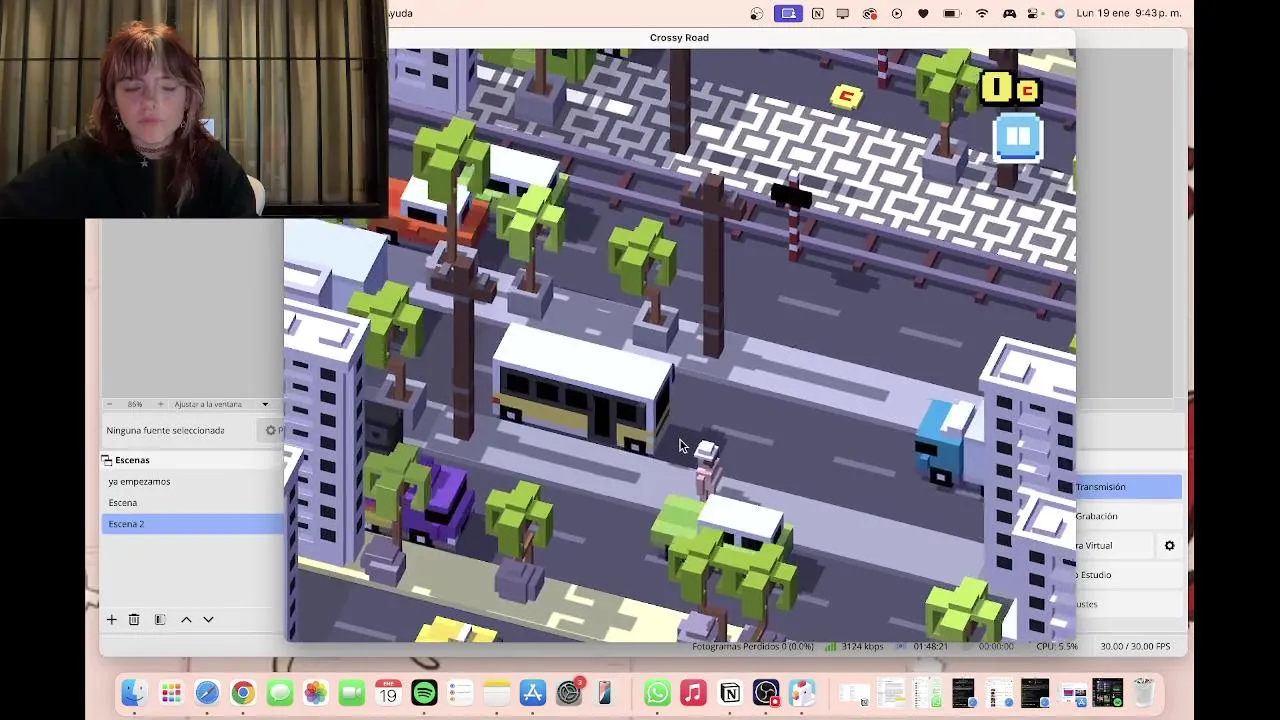Open Safari from the Dock

(207, 692)
